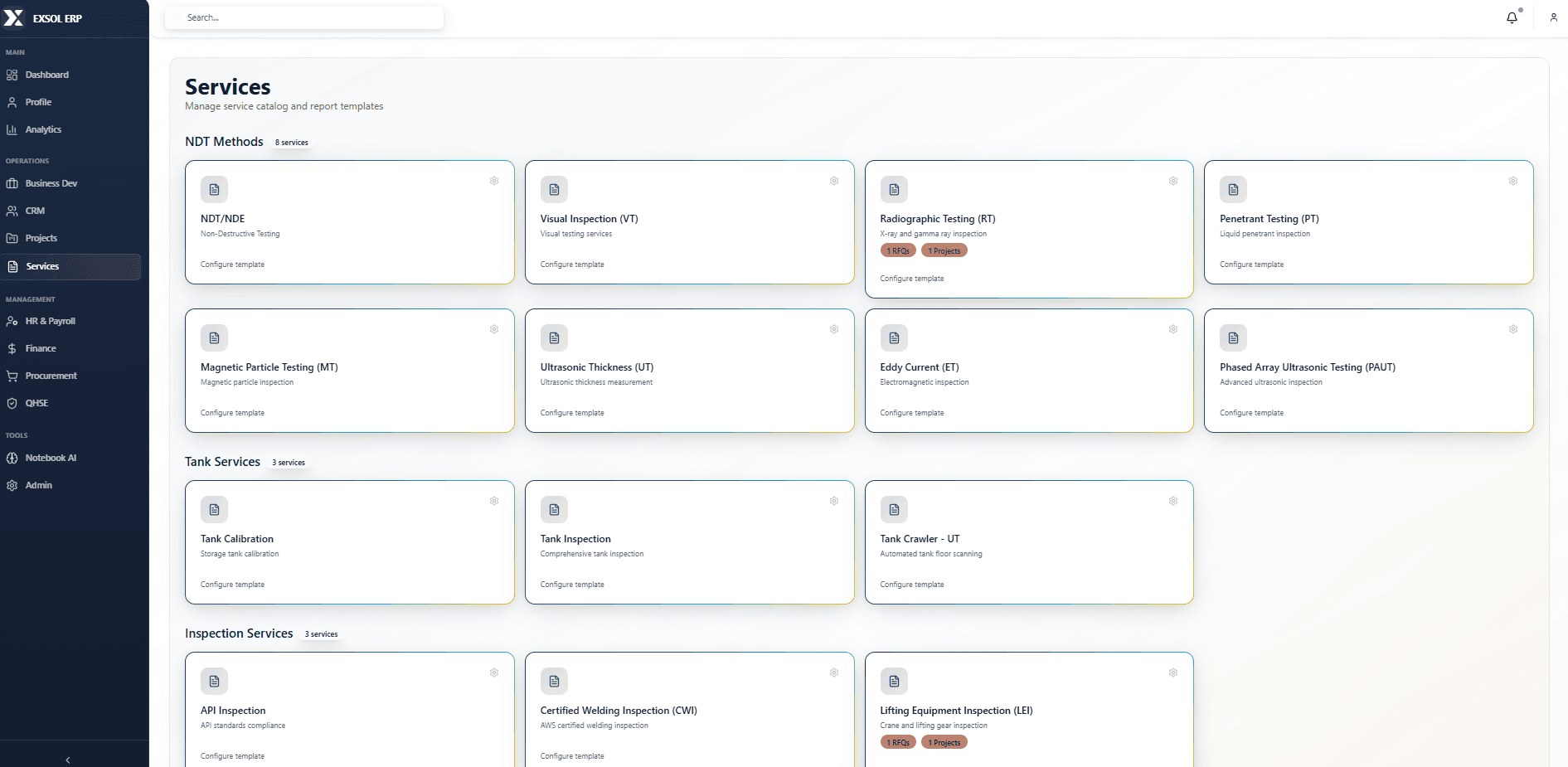
Task: Open Analytics in sidebar
Action: tap(70, 129)
